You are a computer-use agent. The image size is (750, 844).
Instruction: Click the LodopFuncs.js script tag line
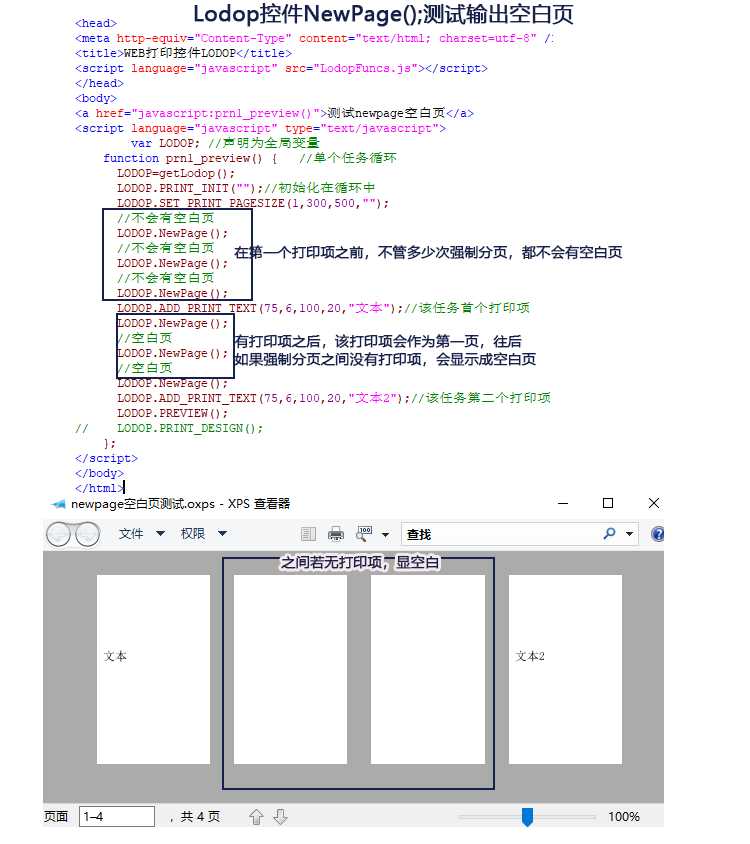click(x=281, y=68)
